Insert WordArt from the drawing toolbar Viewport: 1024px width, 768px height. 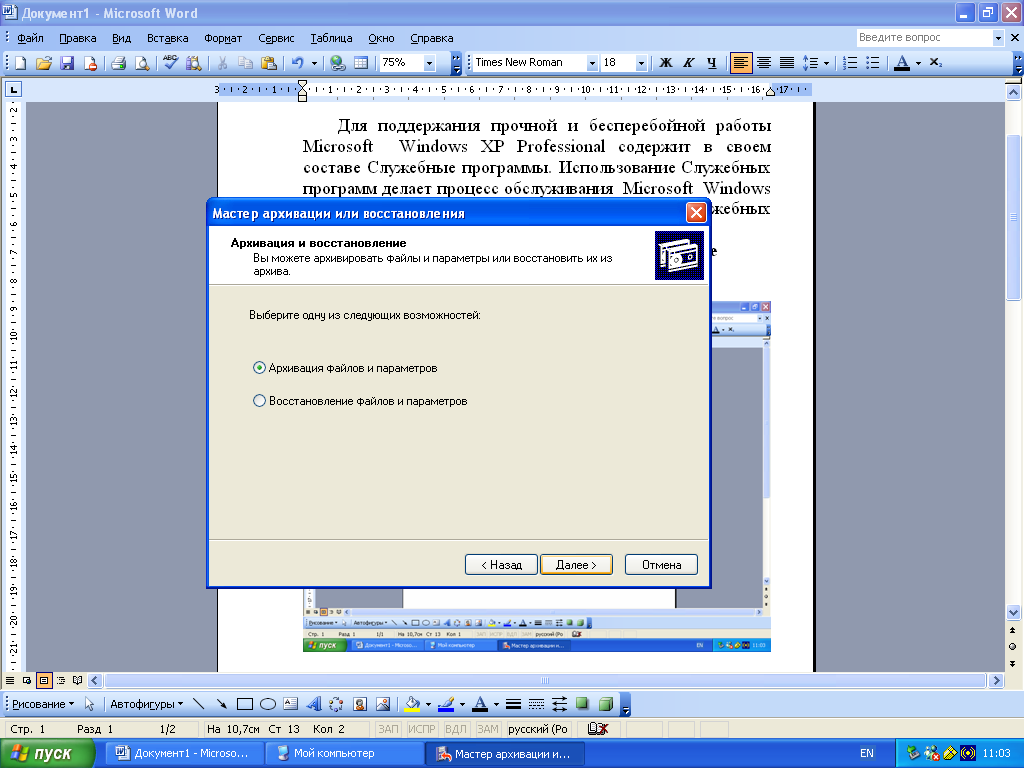[x=314, y=704]
